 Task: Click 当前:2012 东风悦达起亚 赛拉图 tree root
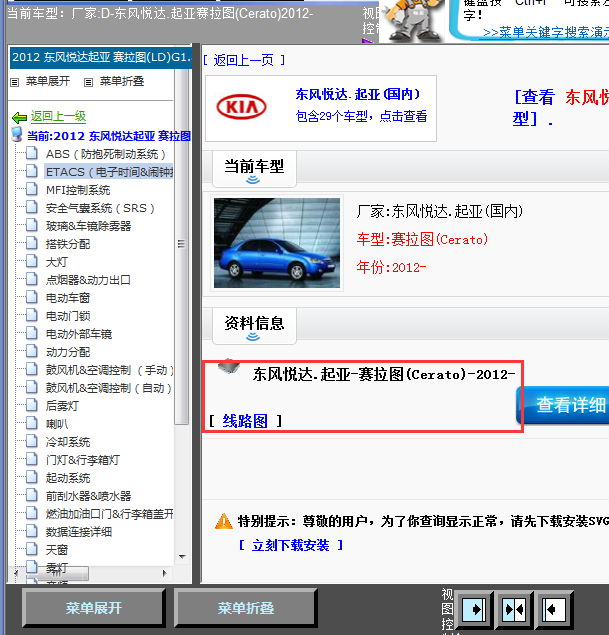109,136
